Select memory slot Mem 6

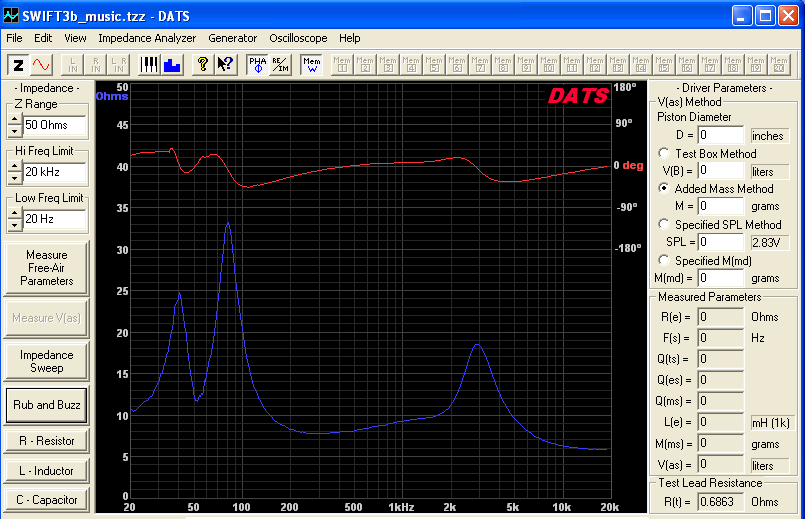pos(457,65)
